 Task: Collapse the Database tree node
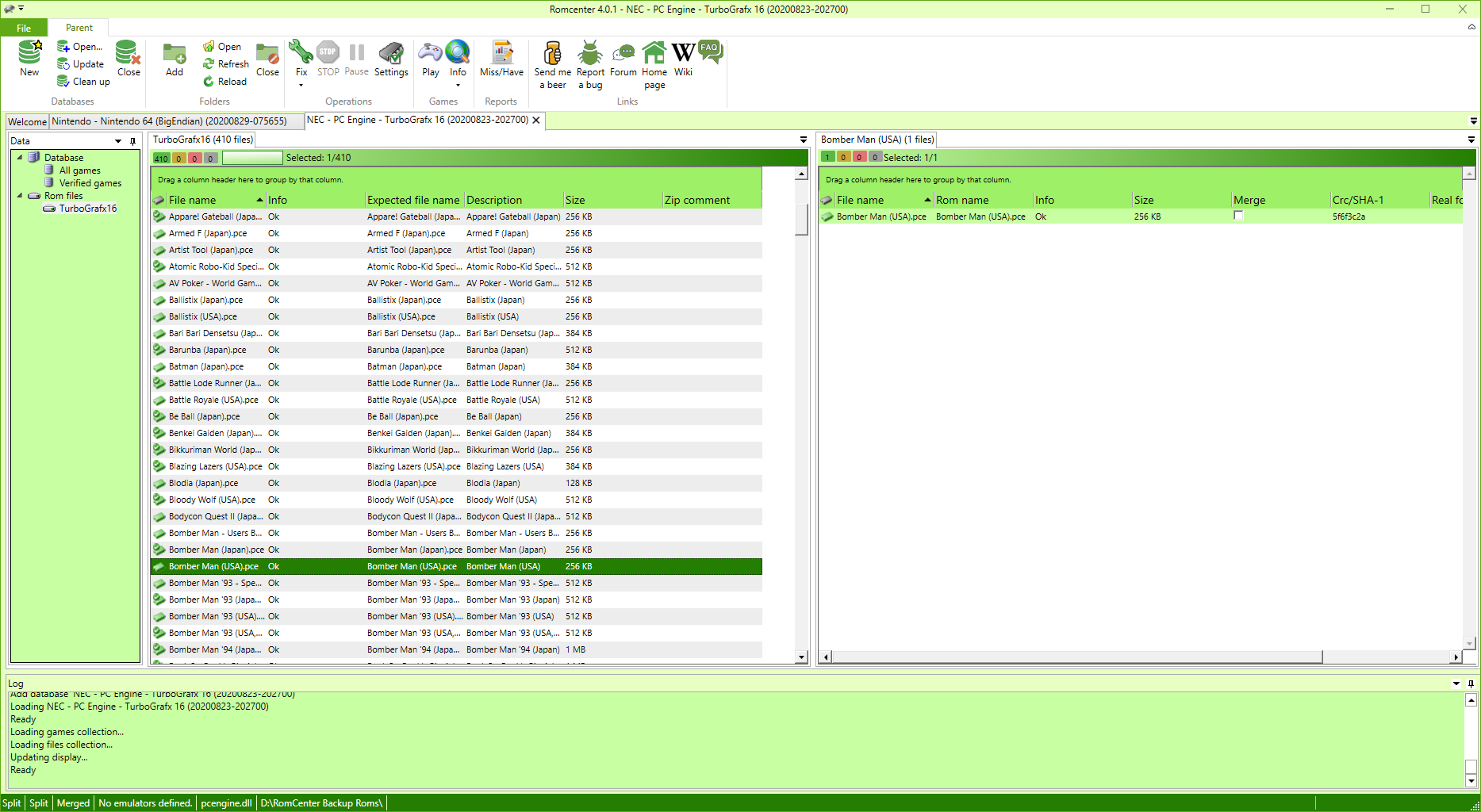click(x=20, y=157)
